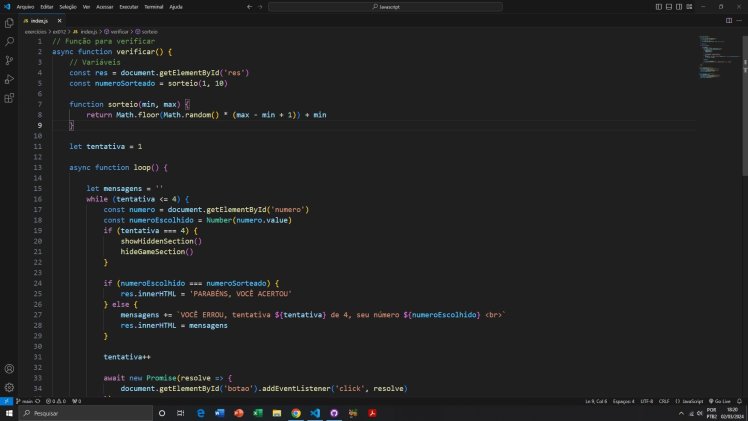Open Microsoft Edge from taskbar
Screen dimensions: 748x421
click(x=201, y=413)
